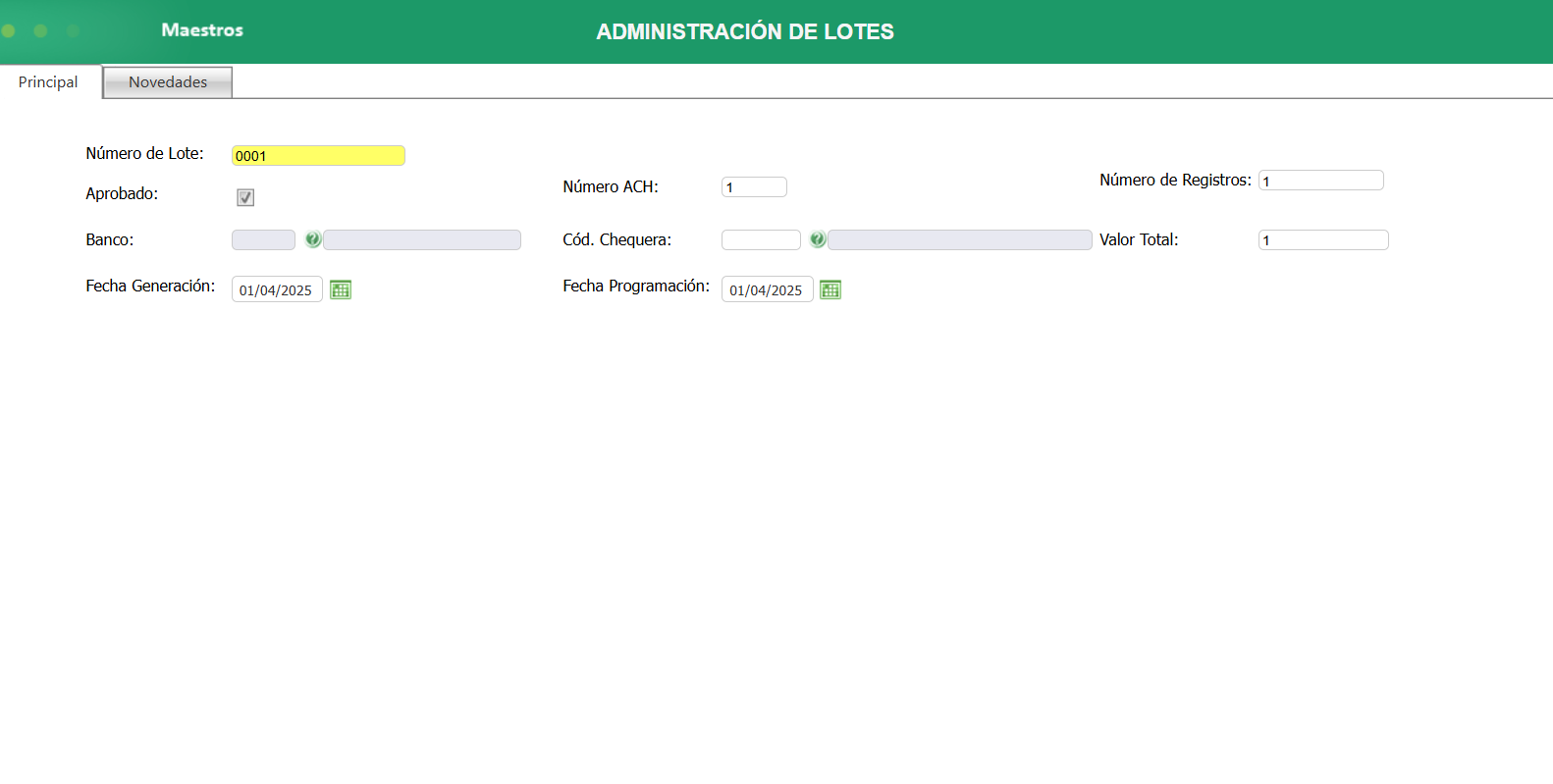Click the Cód. Chequera label
Viewport: 1553px width, 784px height.
click(x=617, y=239)
